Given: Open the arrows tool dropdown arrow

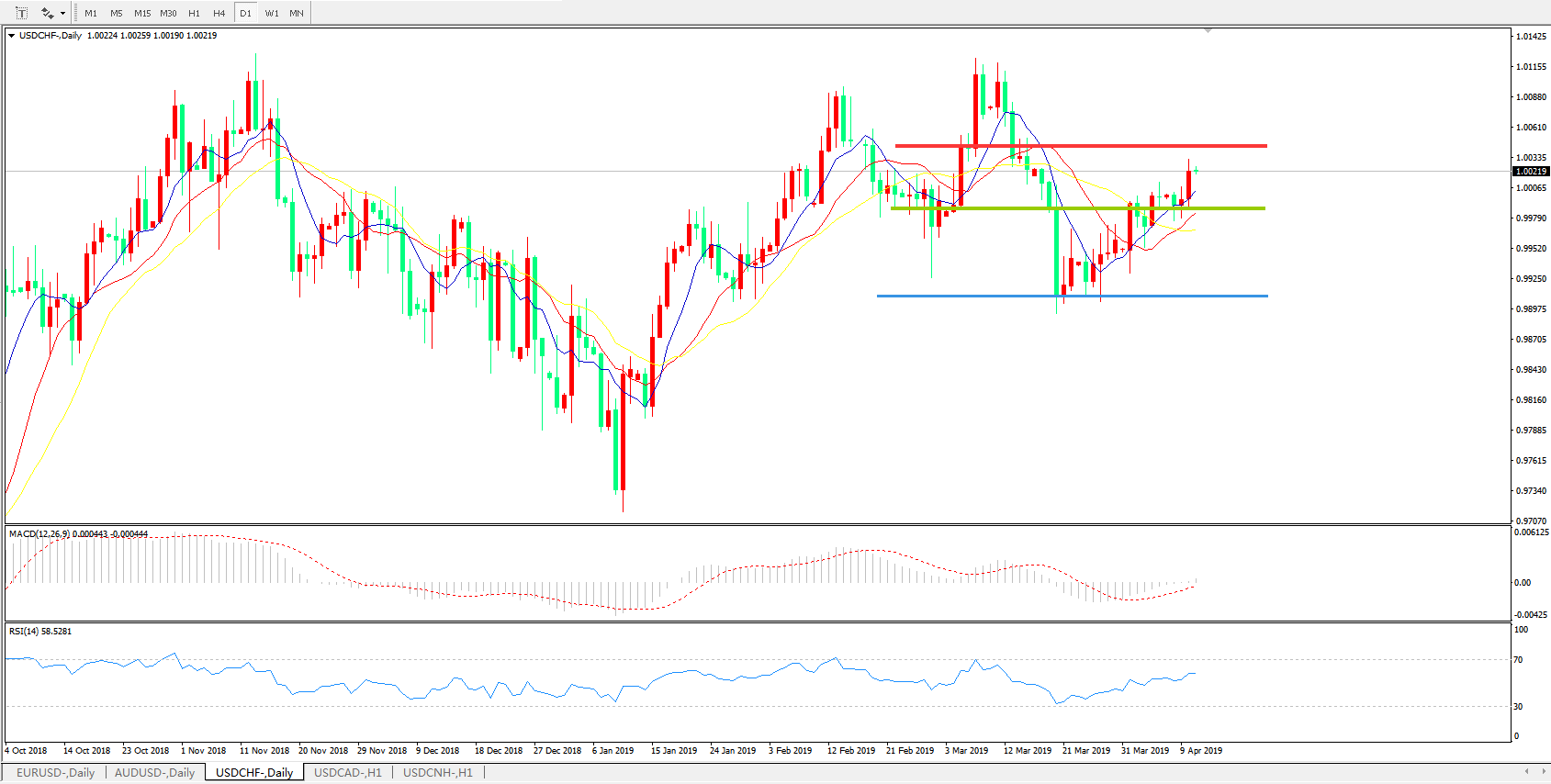Looking at the screenshot, I should click(x=62, y=14).
